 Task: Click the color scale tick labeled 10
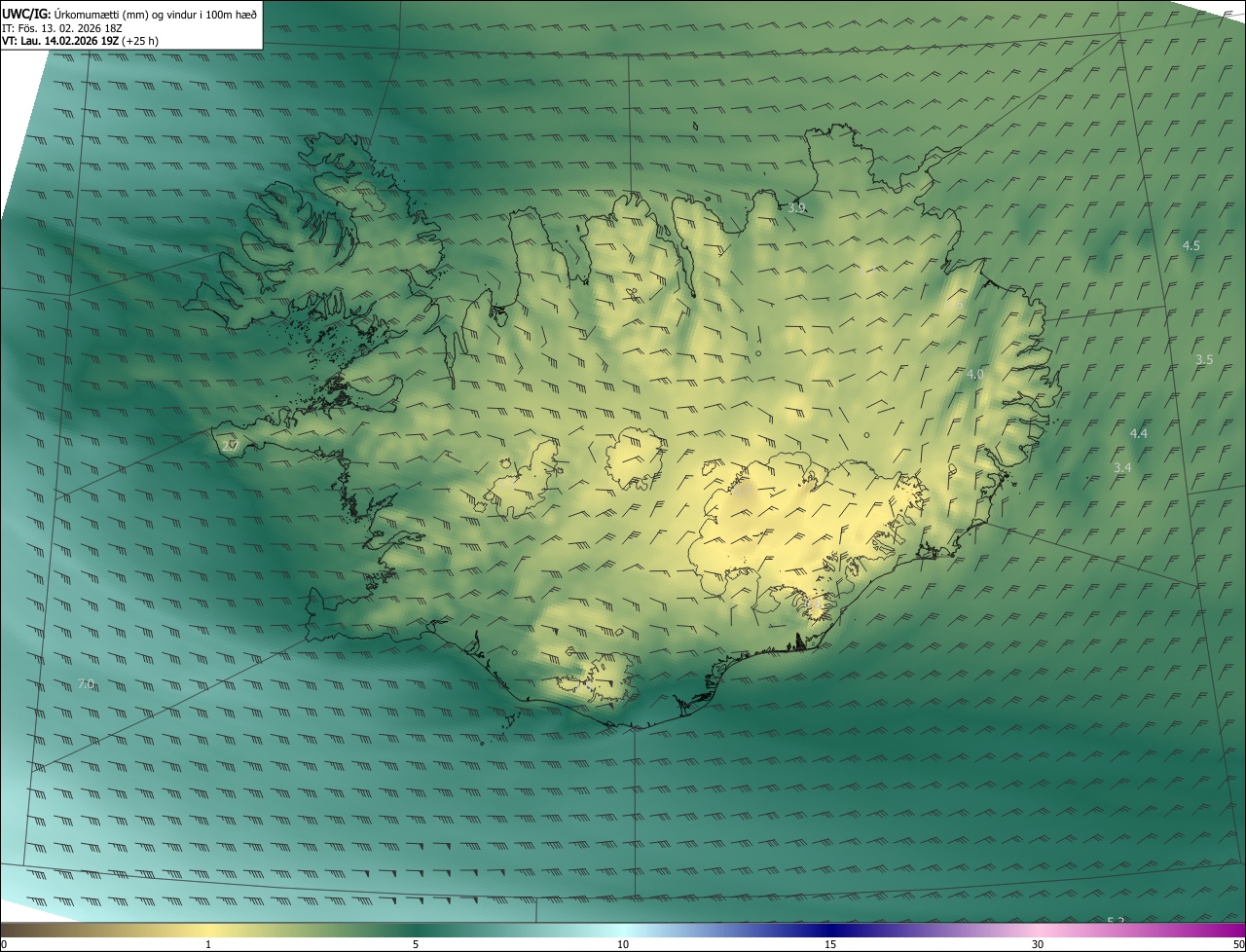click(623, 944)
